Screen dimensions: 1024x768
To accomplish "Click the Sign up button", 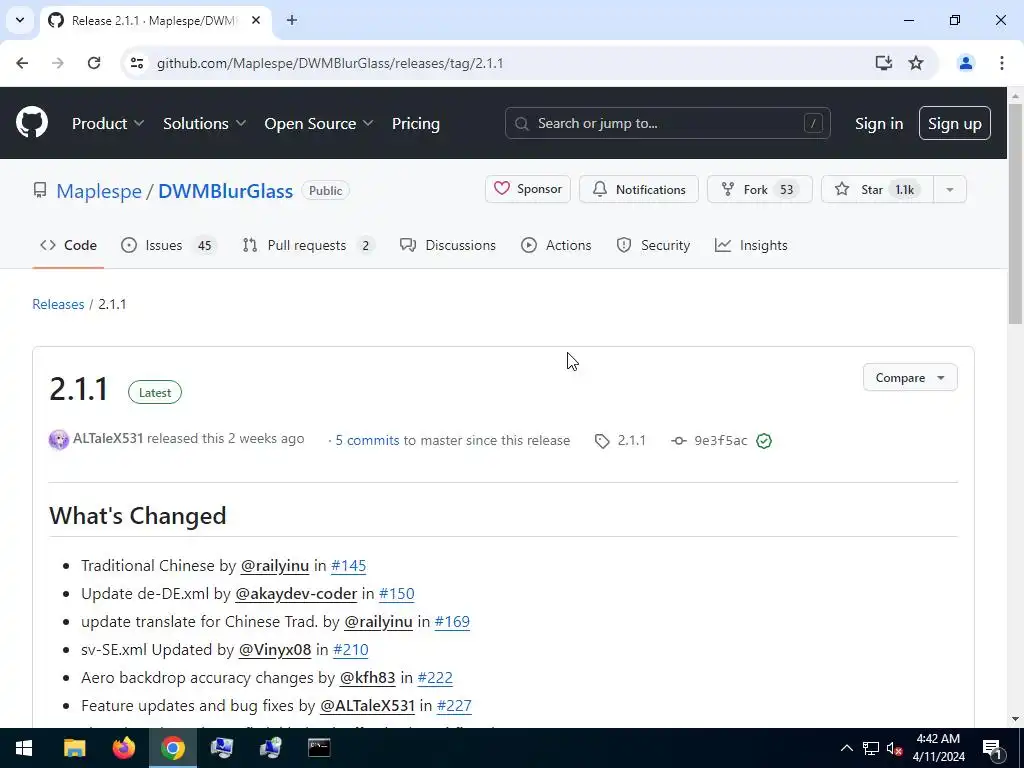I will [954, 123].
